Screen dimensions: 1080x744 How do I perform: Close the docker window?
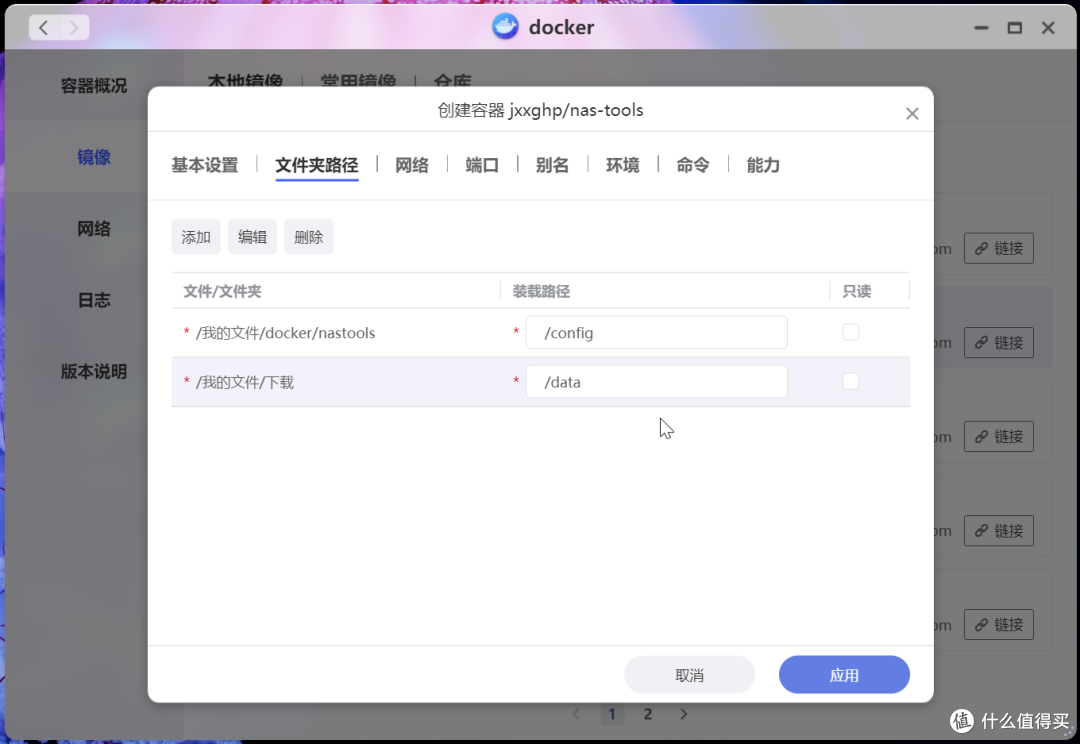[x=1048, y=28]
